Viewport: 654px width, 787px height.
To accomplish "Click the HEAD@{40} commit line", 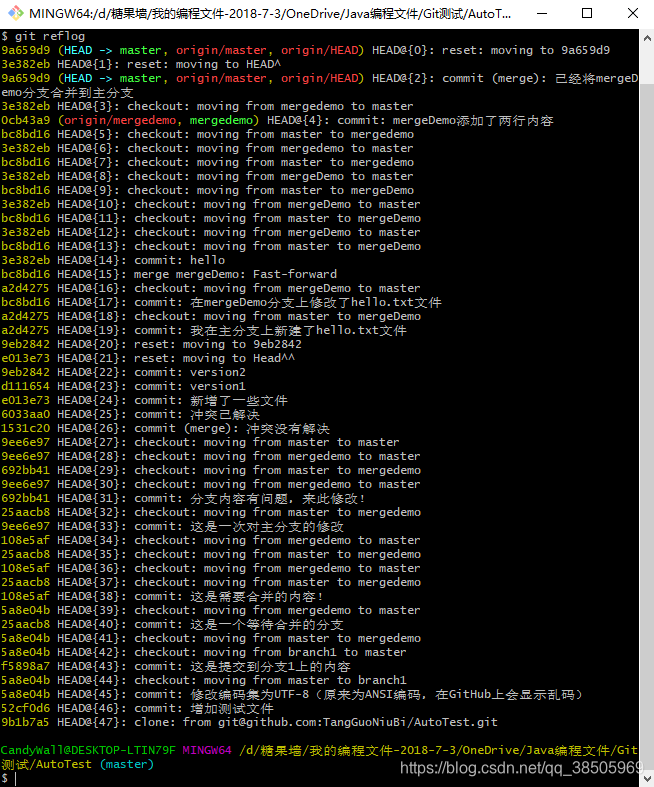I will coord(173,624).
